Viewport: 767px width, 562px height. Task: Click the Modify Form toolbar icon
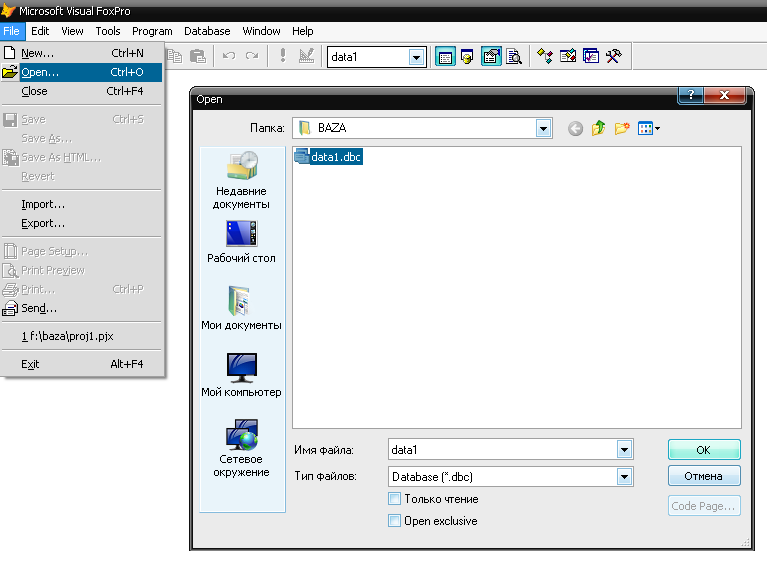[306, 56]
